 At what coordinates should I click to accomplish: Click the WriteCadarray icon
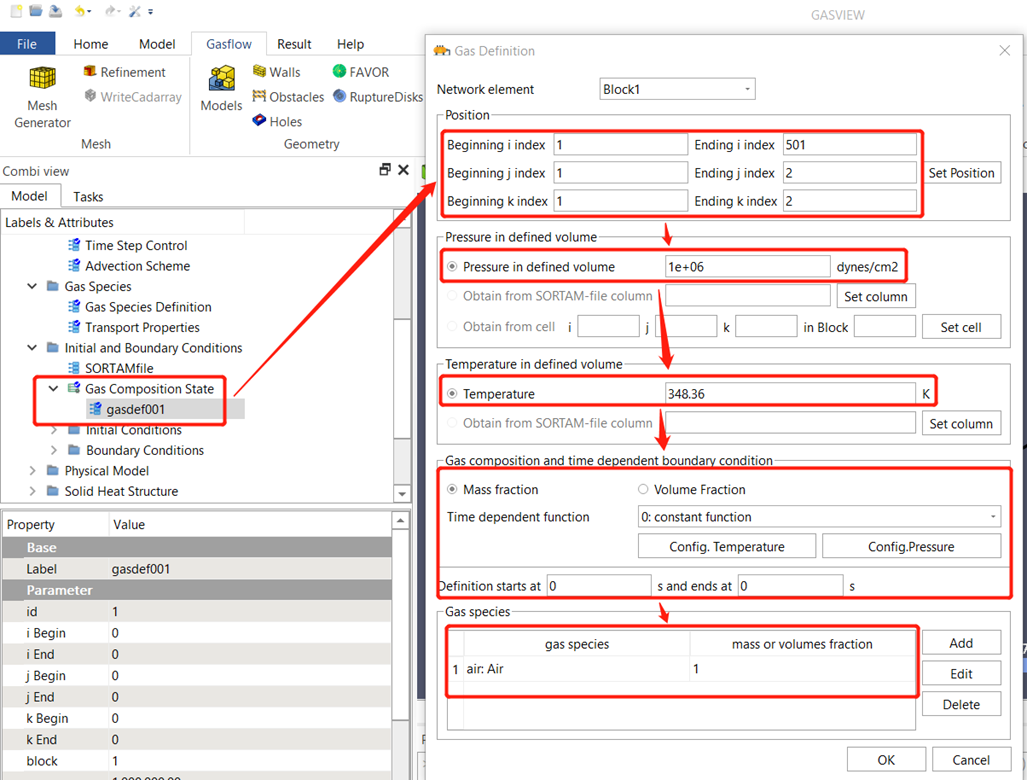click(x=90, y=96)
